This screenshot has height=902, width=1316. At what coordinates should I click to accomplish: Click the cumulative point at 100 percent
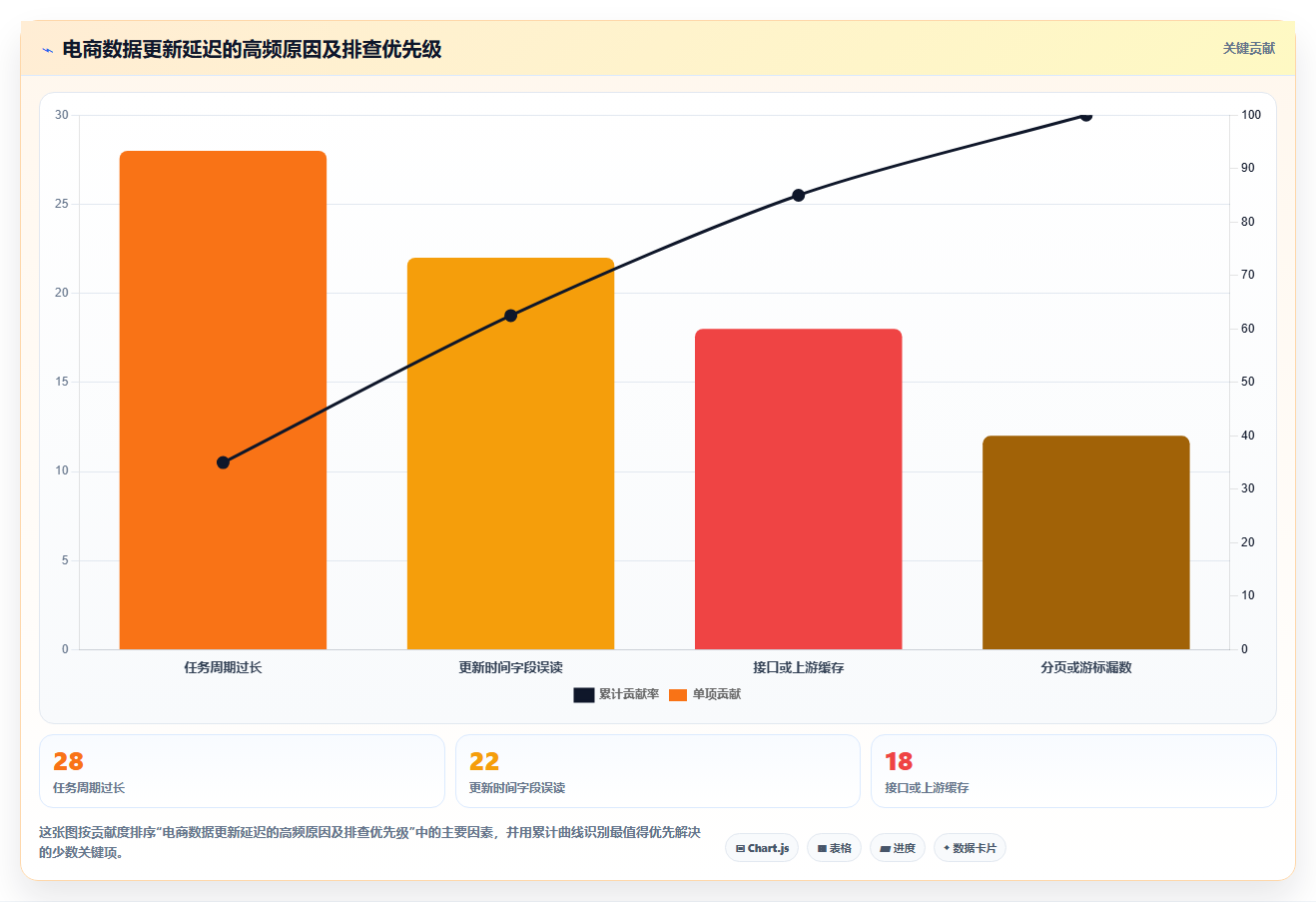tap(1085, 116)
